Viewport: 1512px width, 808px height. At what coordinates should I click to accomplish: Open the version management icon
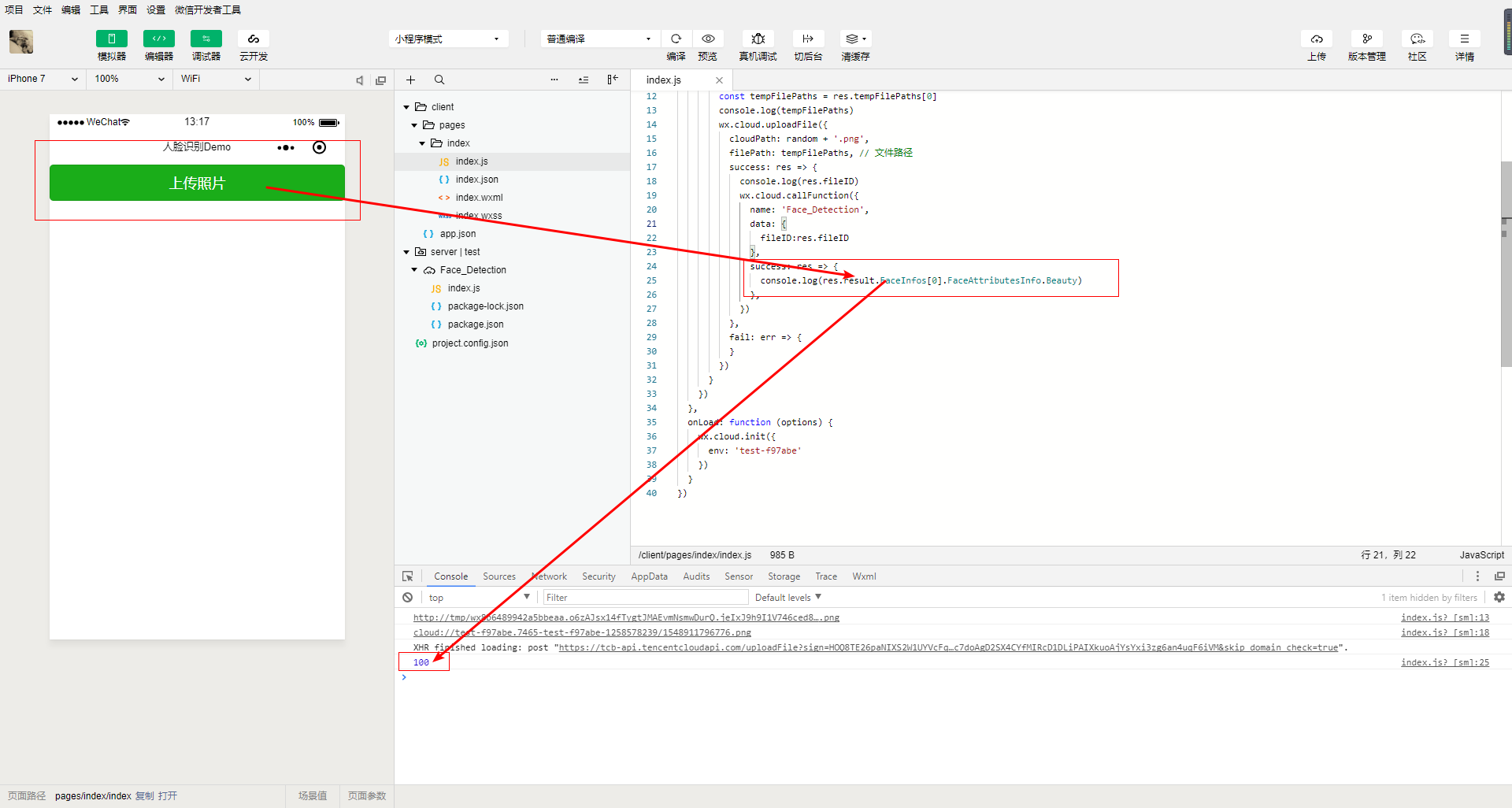[x=1366, y=39]
